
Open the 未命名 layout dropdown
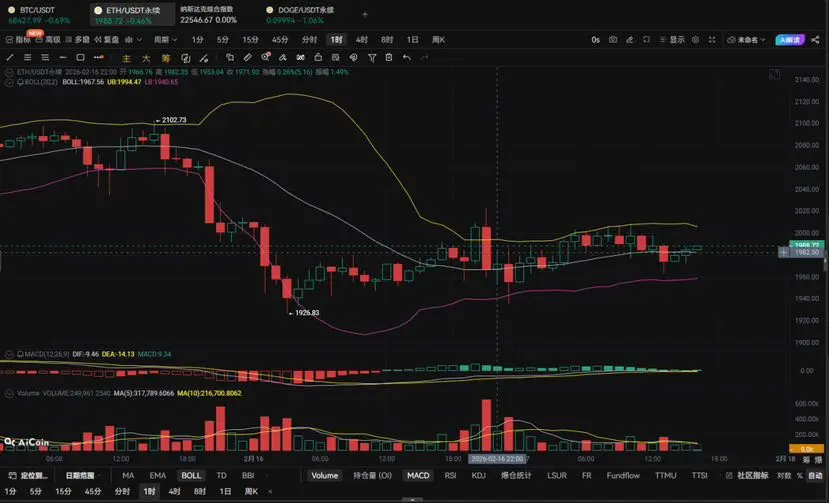[x=747, y=40]
